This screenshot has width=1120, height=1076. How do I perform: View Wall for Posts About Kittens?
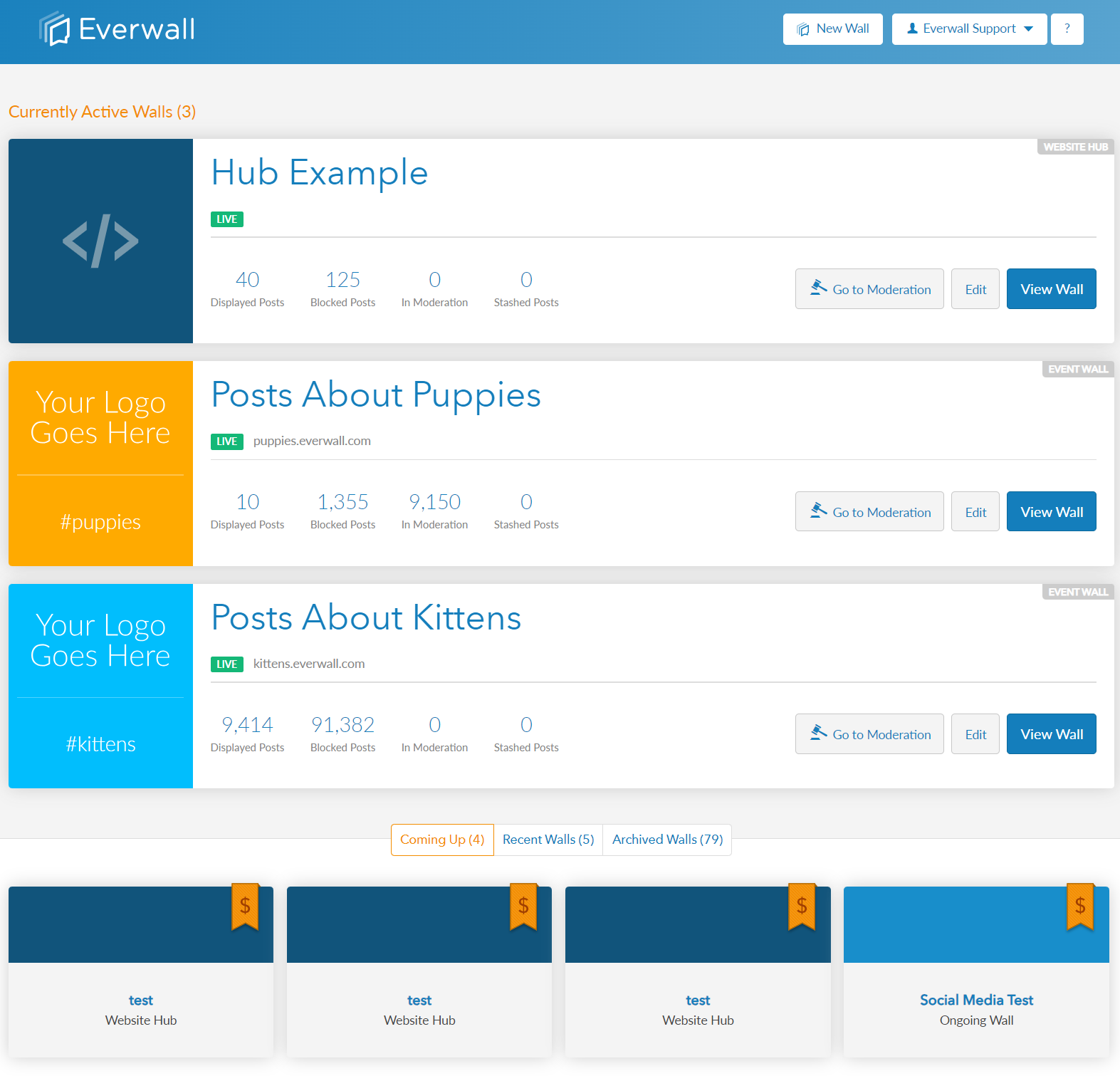[x=1052, y=733]
